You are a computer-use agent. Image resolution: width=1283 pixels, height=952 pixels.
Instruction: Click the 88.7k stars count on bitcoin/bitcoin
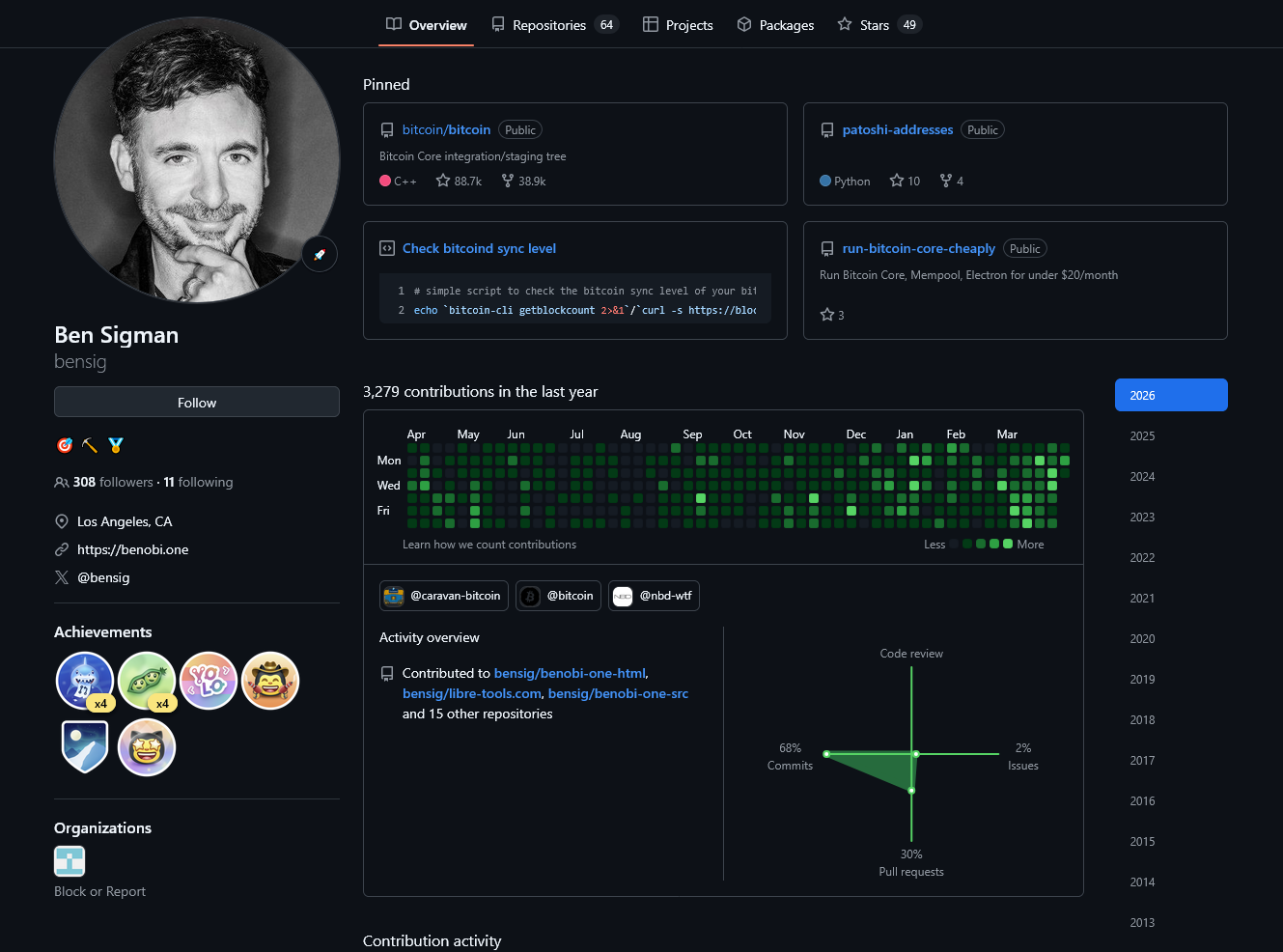[459, 181]
